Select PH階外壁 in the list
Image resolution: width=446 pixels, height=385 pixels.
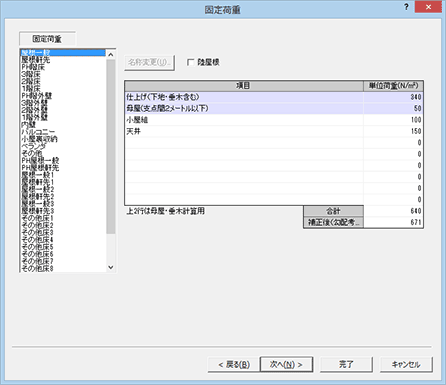coord(63,96)
